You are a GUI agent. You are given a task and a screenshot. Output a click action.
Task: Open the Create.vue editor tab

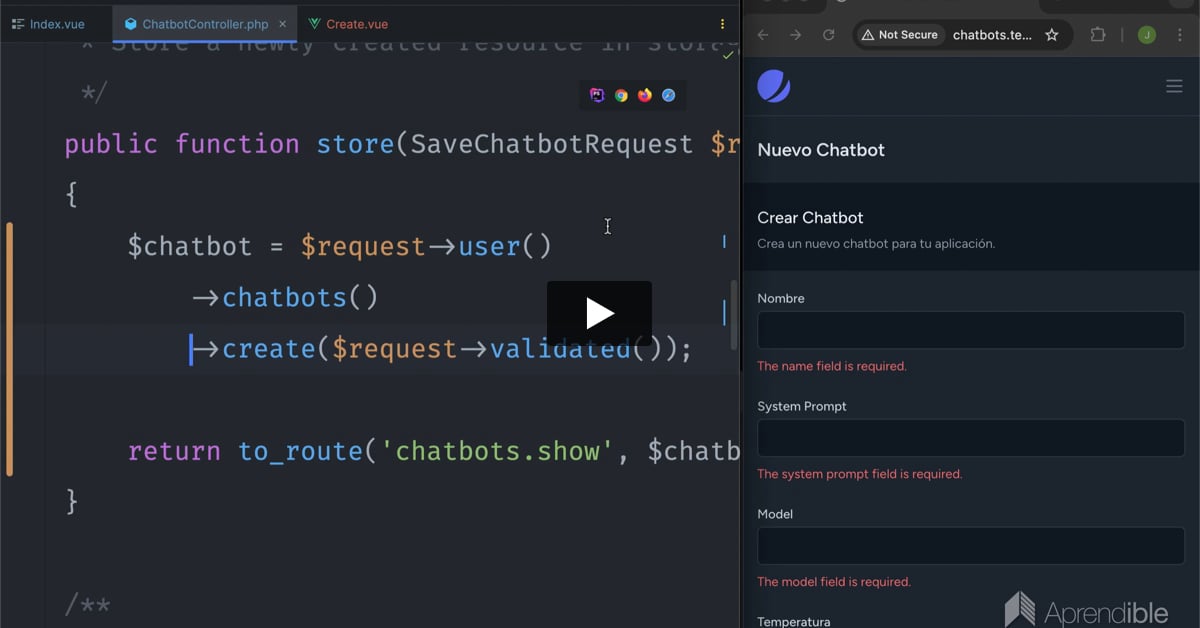click(348, 24)
